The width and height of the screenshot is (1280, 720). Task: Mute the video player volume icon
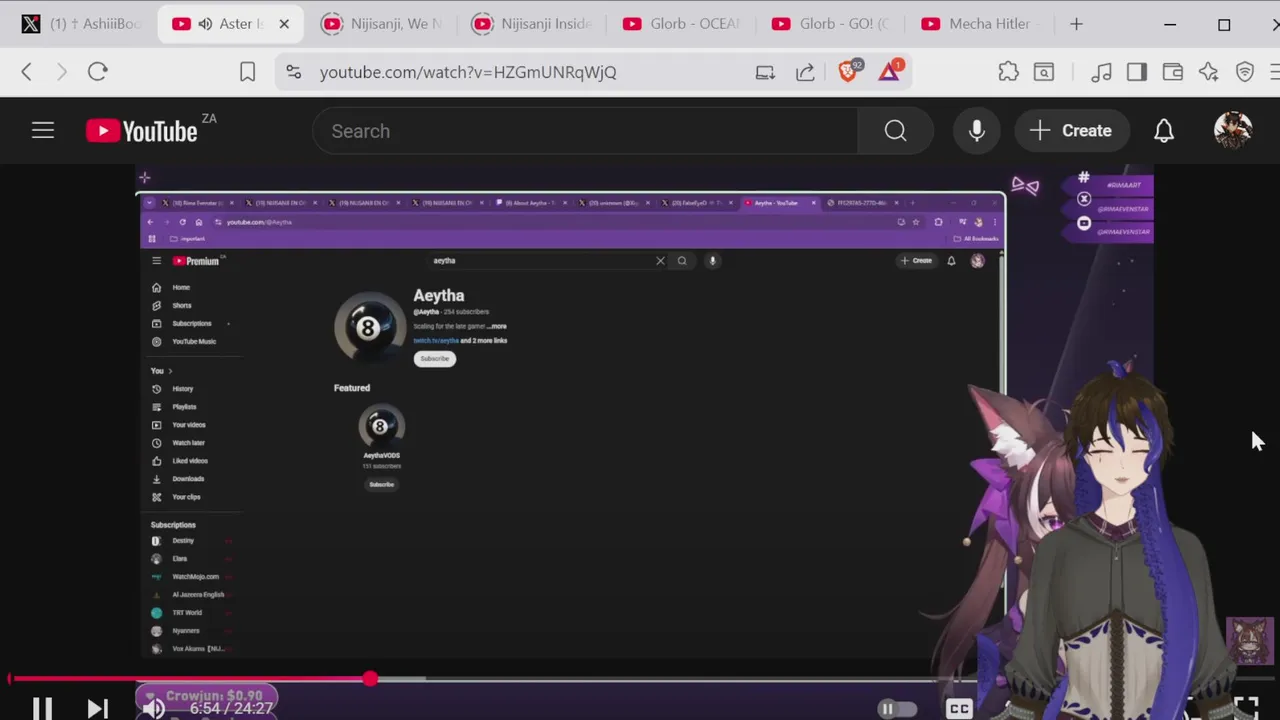[x=153, y=708]
